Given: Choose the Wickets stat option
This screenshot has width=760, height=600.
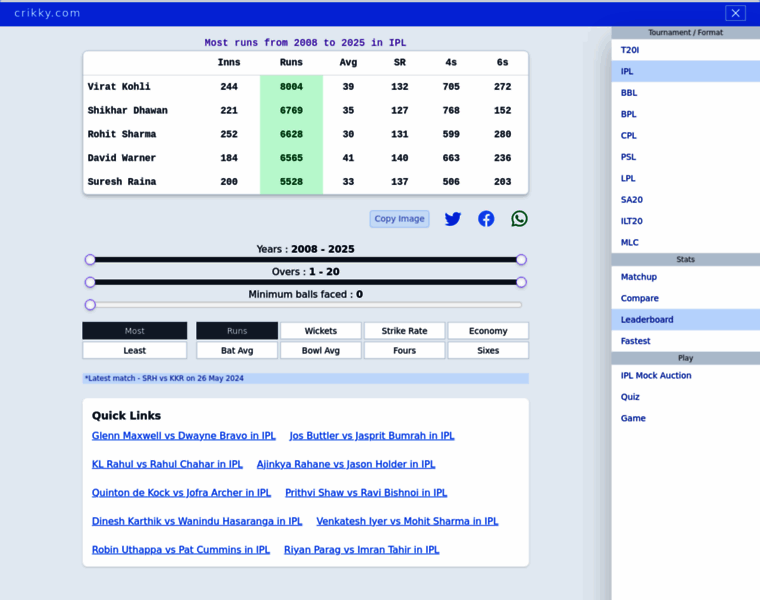Looking at the screenshot, I should coord(321,331).
